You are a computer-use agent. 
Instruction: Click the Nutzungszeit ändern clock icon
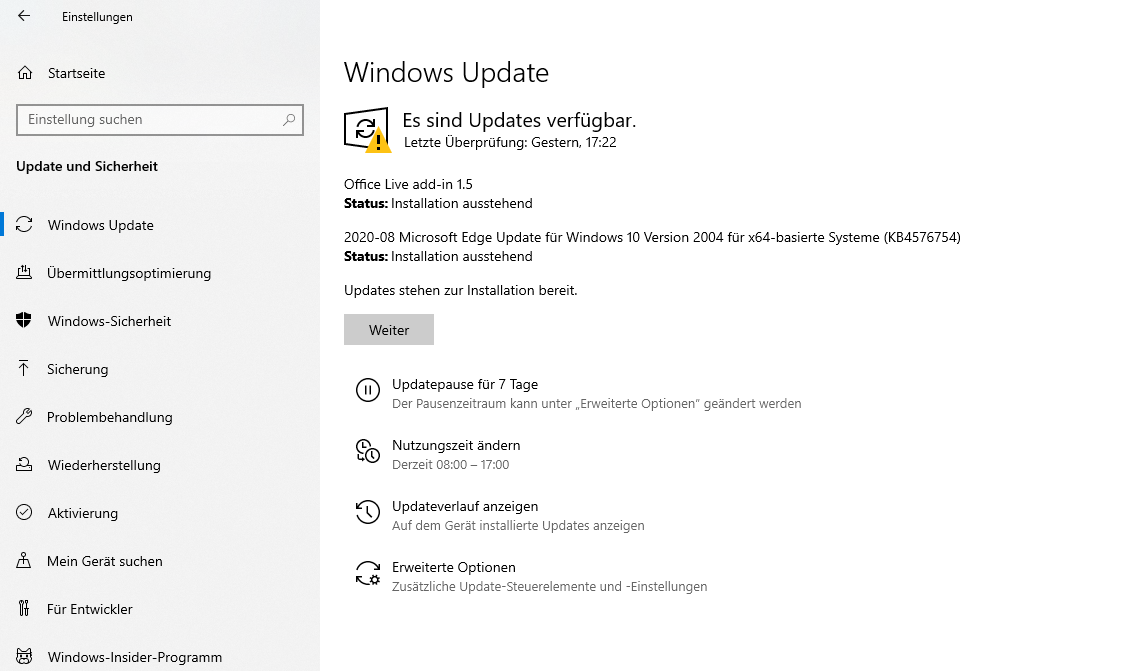[x=368, y=452]
